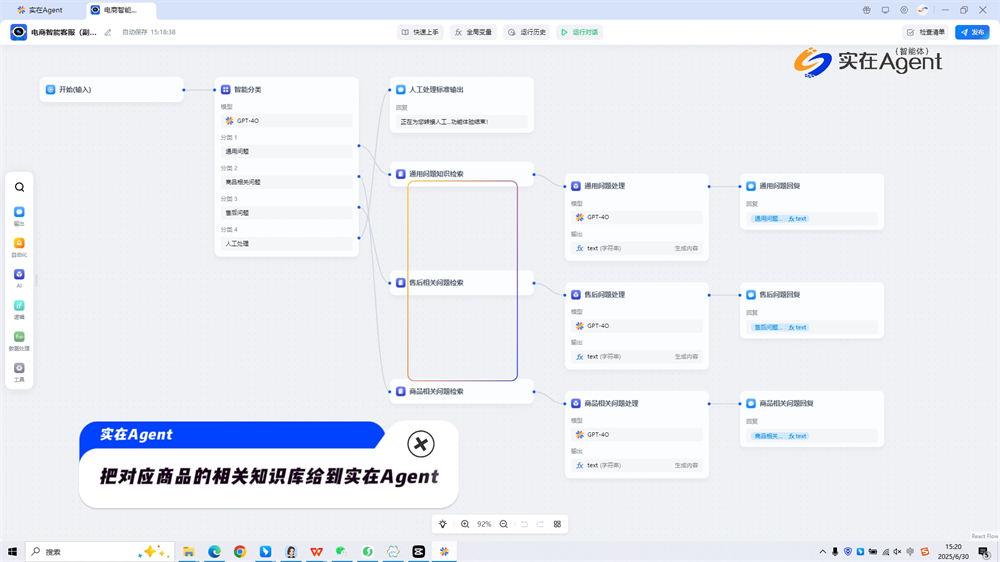Open the AI node category icon
The image size is (1000, 562).
19,275
